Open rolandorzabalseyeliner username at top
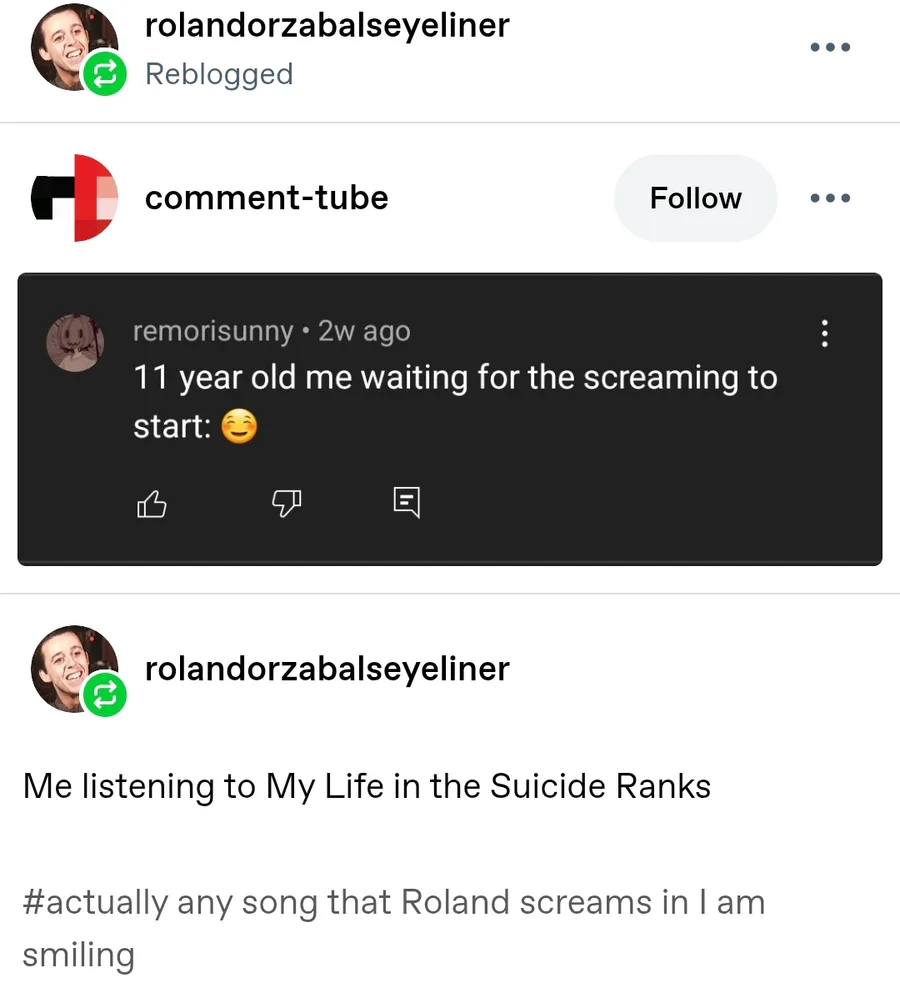Screen dimensions: 900x1003 pyautogui.click(x=327, y=25)
